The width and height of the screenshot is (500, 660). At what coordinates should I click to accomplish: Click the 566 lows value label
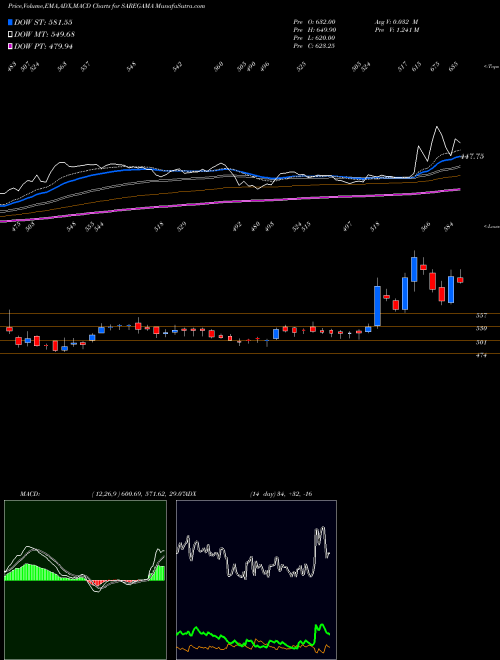point(426,226)
